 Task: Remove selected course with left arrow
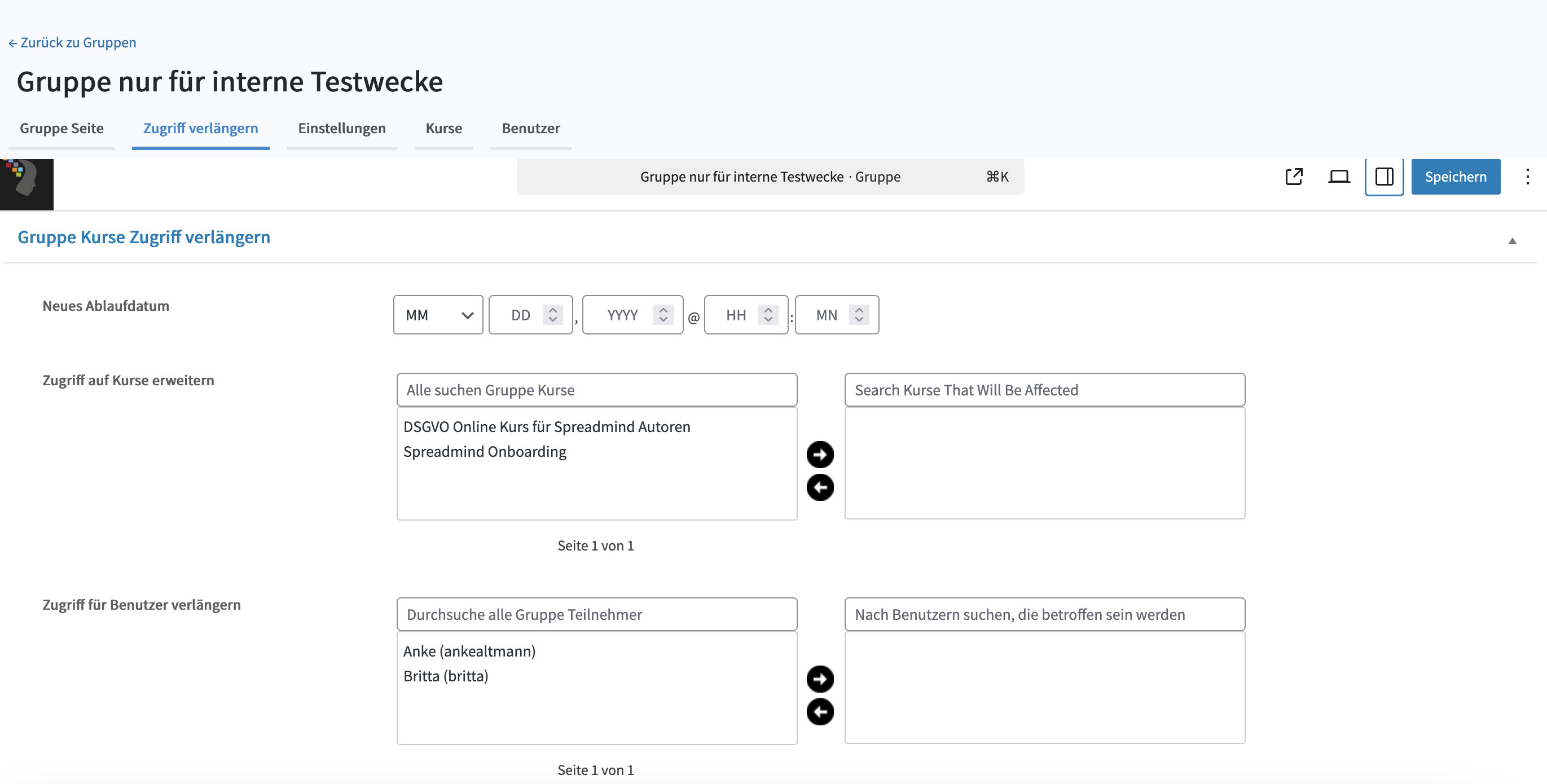pos(820,487)
